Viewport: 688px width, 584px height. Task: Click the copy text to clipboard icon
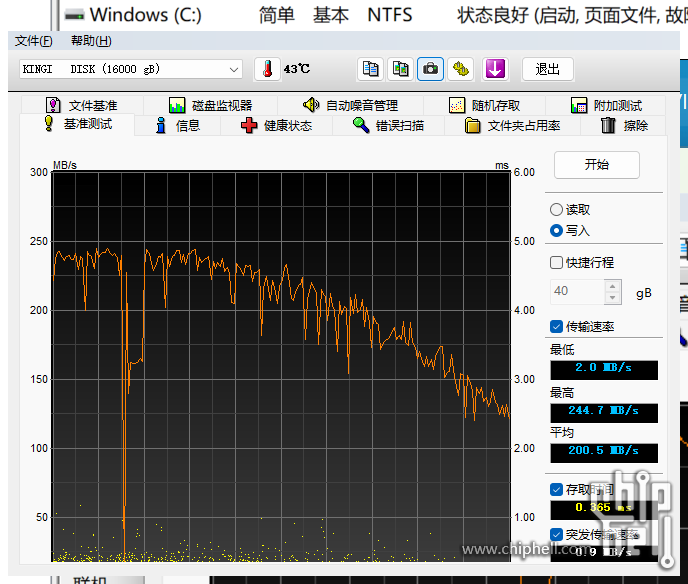click(x=370, y=69)
